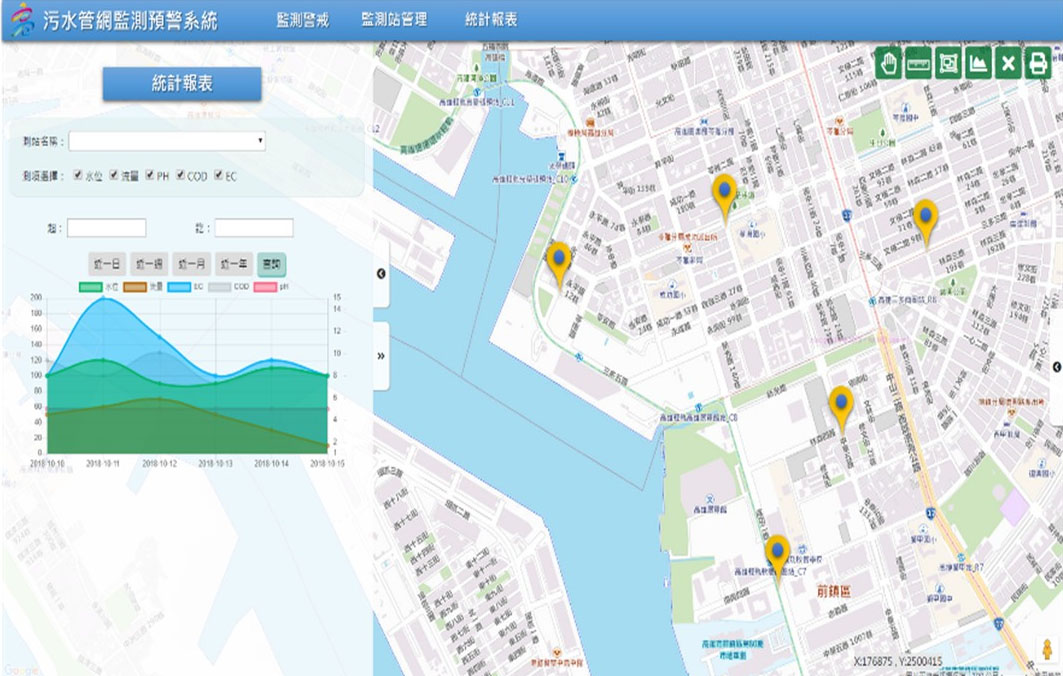Uncheck the 水位 checkbox
This screenshot has height=676, width=1063.
pyautogui.click(x=79, y=176)
